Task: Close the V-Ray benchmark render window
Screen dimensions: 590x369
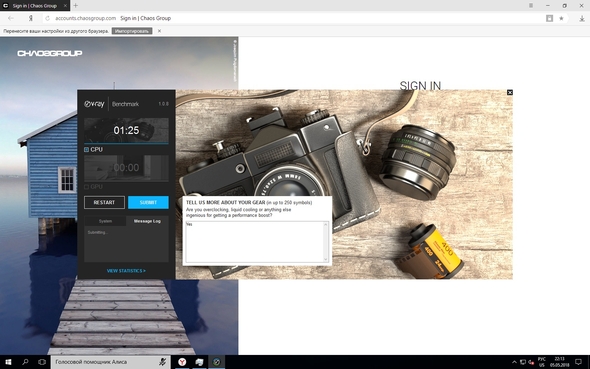Action: click(x=510, y=93)
